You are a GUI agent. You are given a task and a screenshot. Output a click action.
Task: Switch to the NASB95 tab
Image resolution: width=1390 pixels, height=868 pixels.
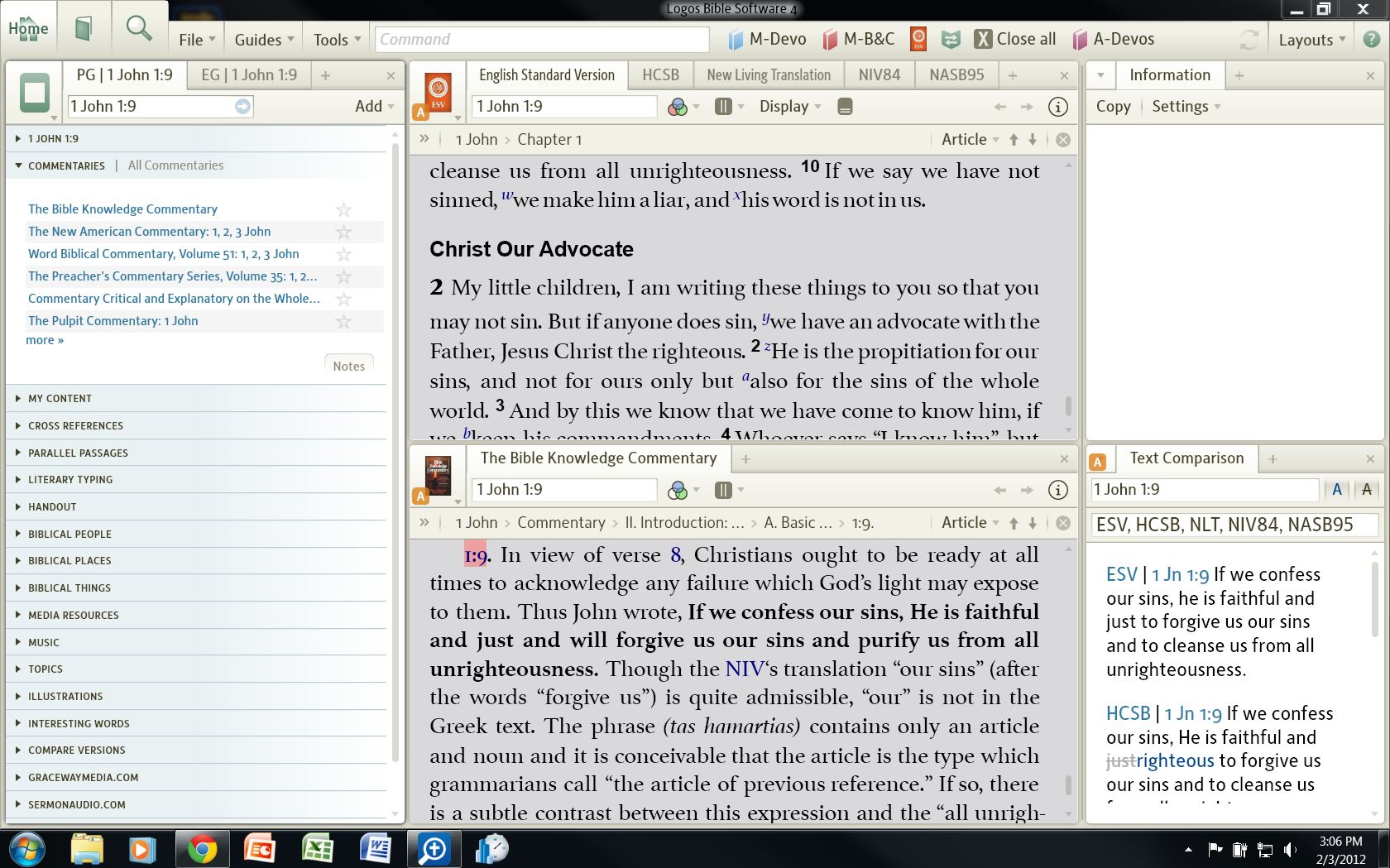click(956, 75)
